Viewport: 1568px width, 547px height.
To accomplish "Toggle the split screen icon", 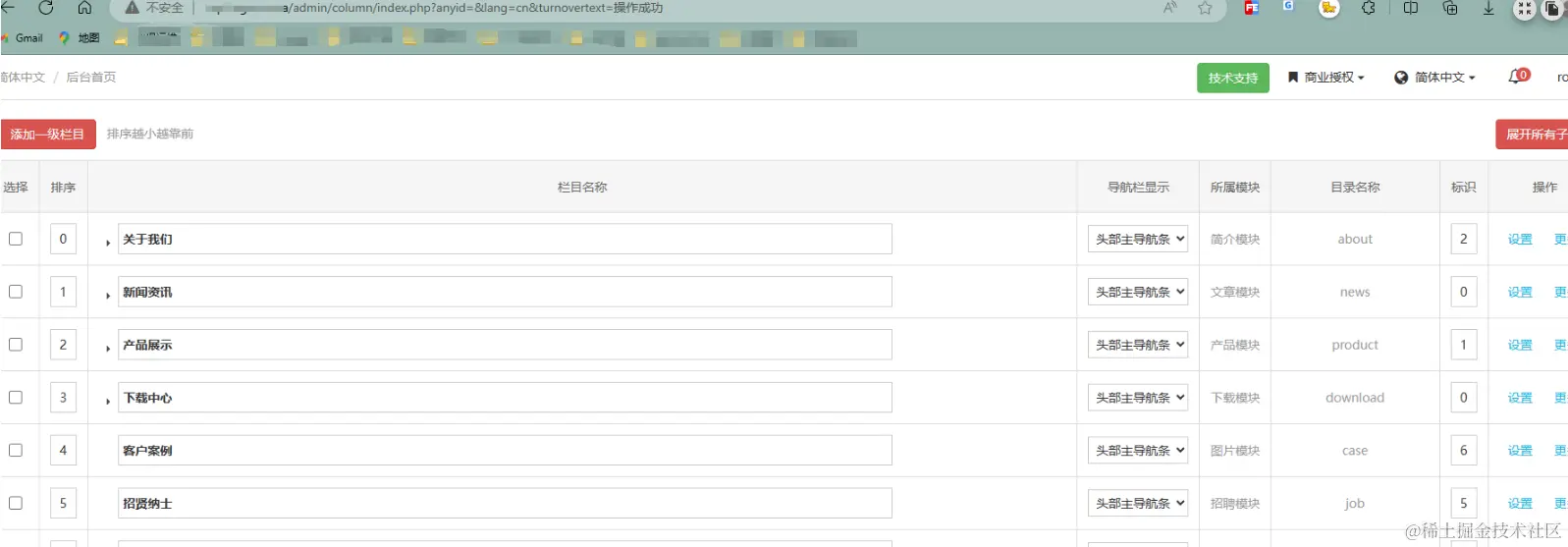I will (1410, 8).
